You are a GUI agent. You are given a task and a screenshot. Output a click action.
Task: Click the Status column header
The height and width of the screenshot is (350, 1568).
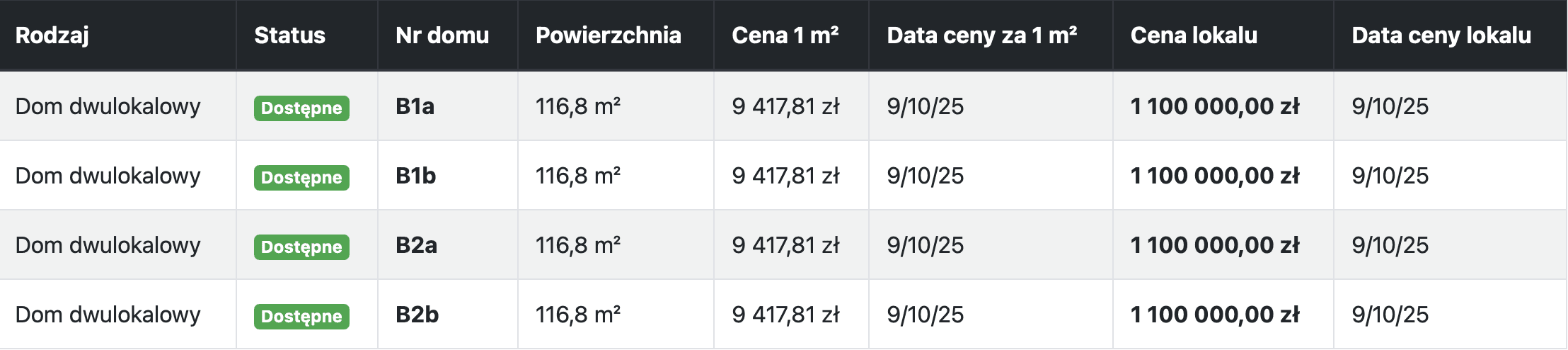click(289, 35)
